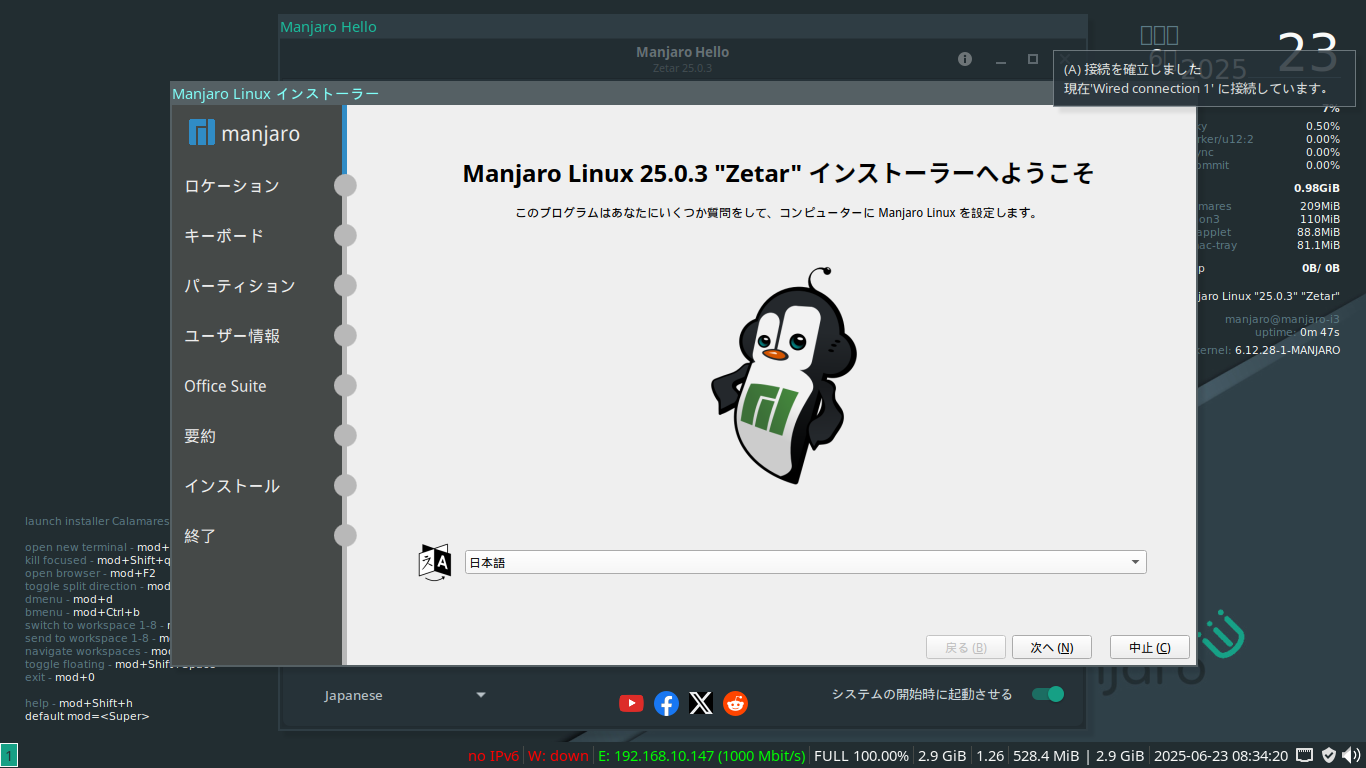This screenshot has height=768, width=1366.
Task: Click the Wired connection notification popup
Action: pyautogui.click(x=1204, y=79)
